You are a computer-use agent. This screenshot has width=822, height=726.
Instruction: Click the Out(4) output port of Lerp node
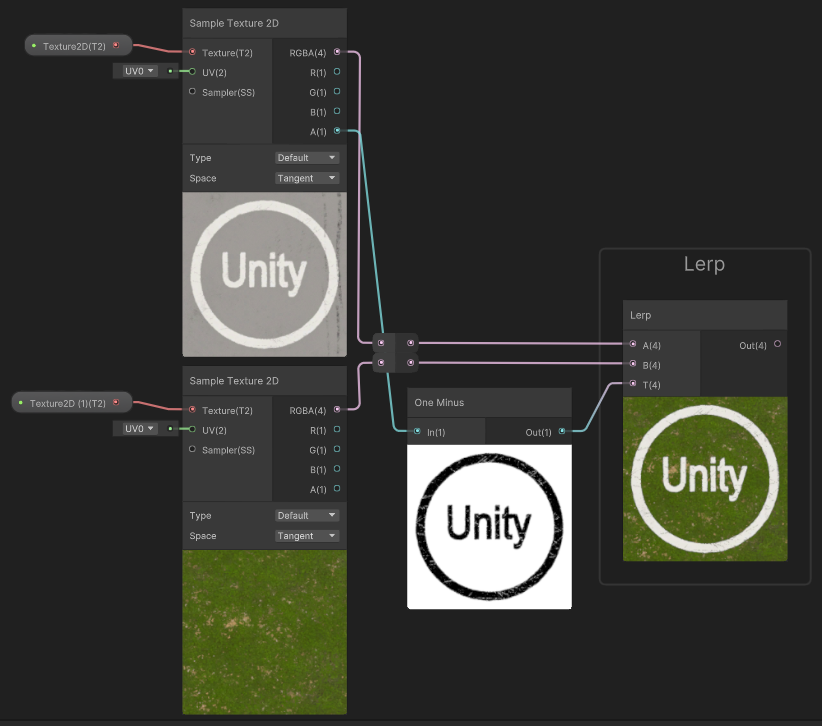(777, 344)
